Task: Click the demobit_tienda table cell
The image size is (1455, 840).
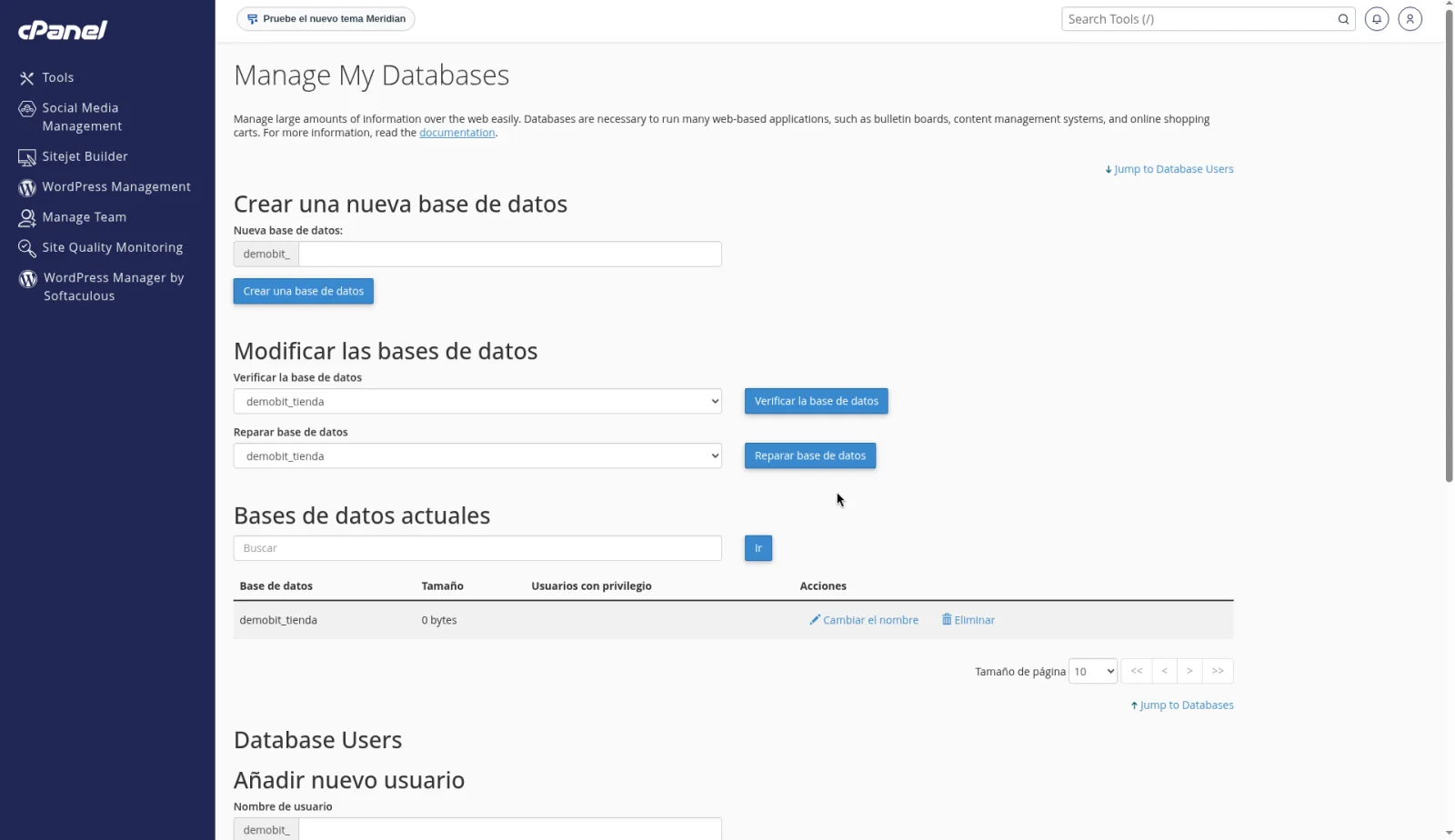Action: click(x=278, y=620)
